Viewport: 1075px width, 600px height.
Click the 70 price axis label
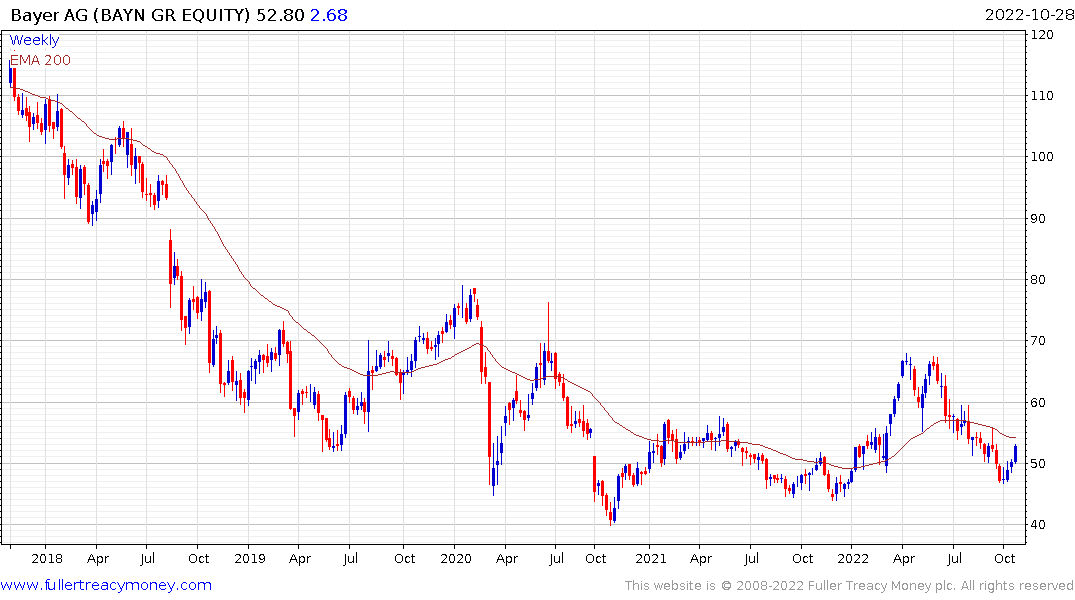pos(1038,341)
